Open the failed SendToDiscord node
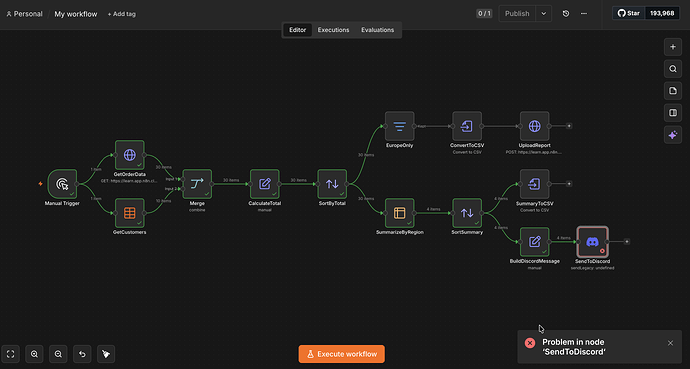 [x=592, y=242]
